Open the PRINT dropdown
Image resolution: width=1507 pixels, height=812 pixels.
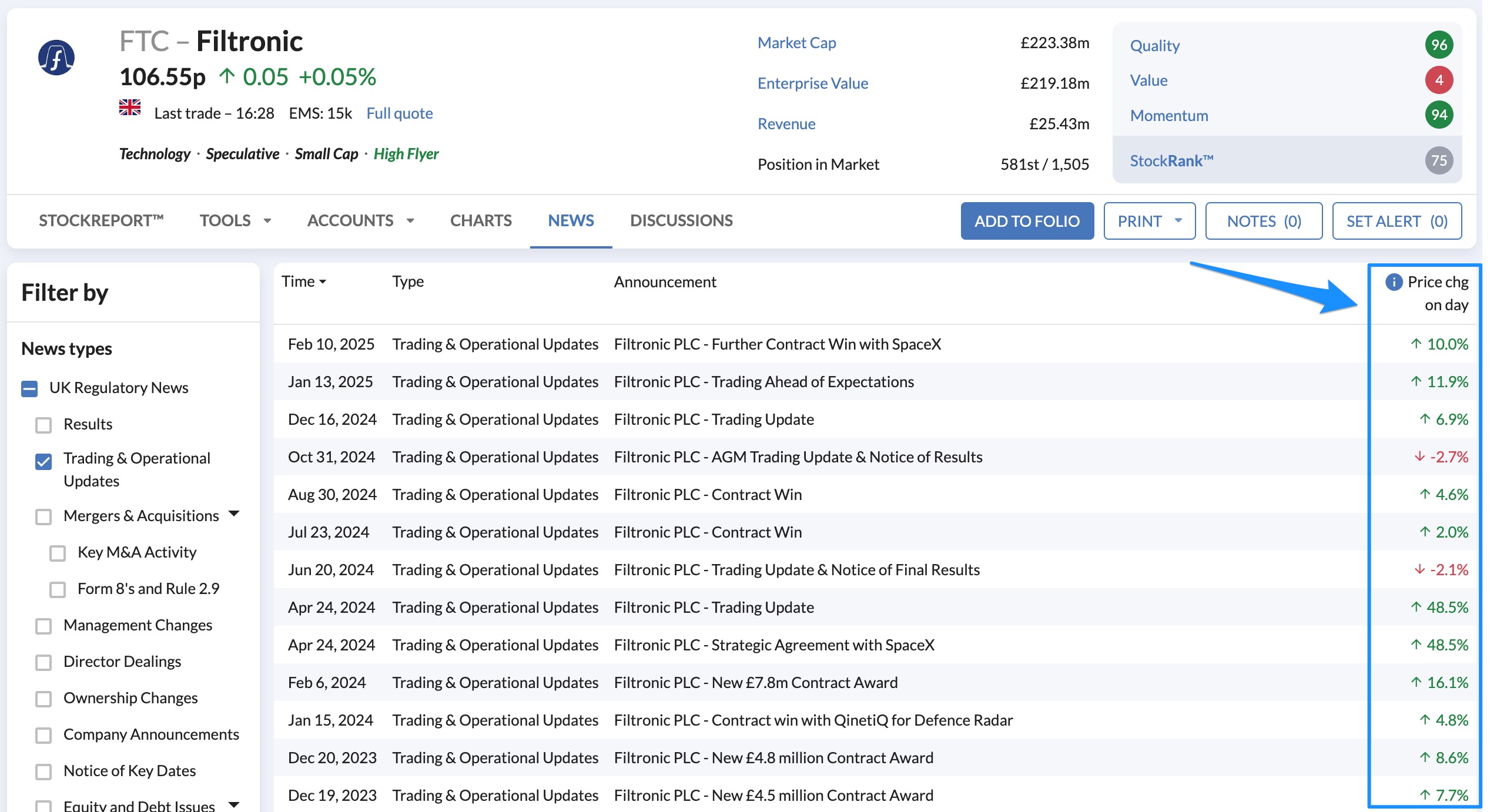click(x=1150, y=221)
